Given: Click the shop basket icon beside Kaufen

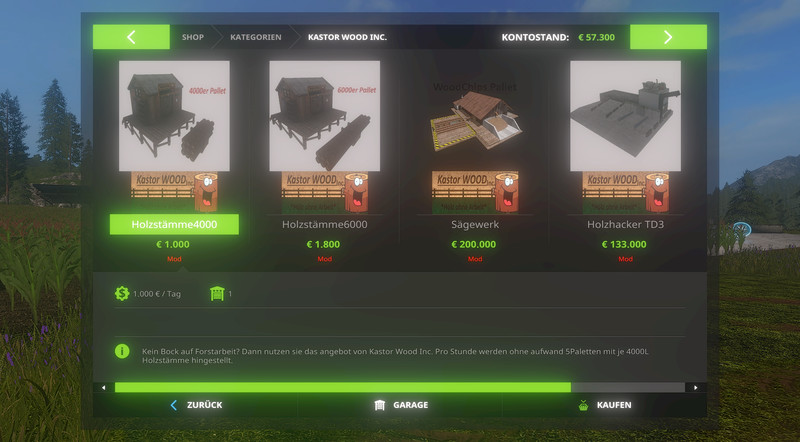Looking at the screenshot, I should point(584,405).
